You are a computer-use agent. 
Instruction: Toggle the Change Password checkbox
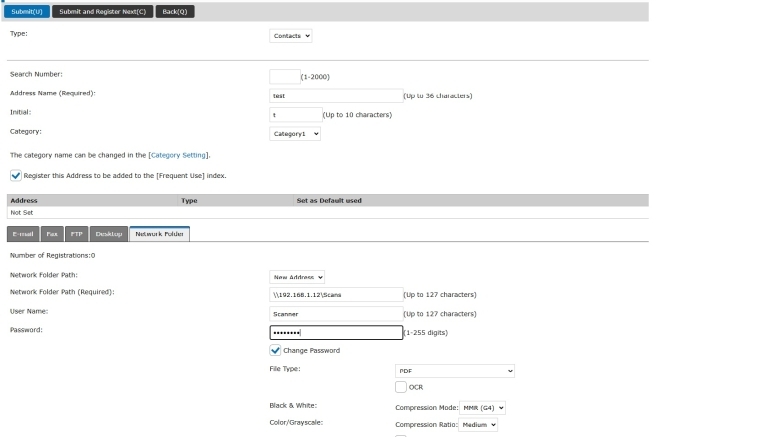click(x=276, y=351)
